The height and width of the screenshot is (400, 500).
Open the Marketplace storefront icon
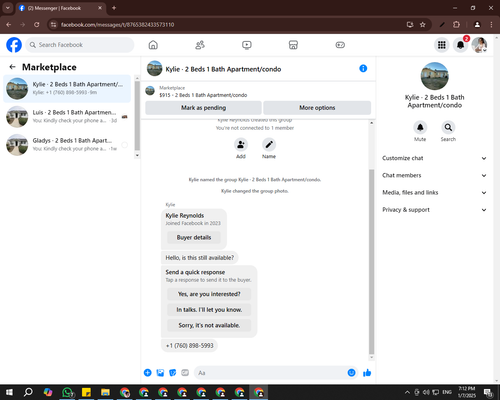coord(293,45)
